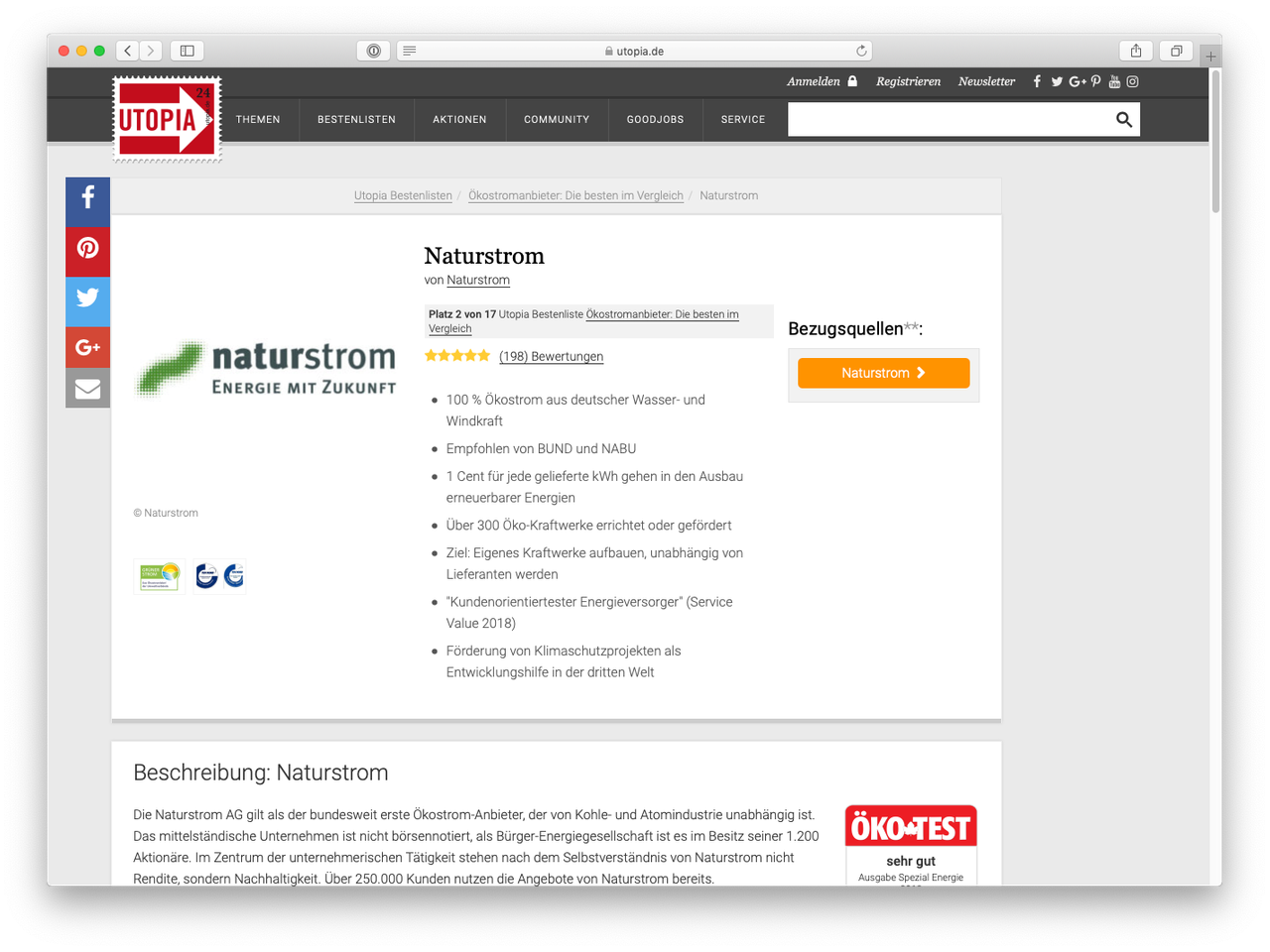The width and height of the screenshot is (1270, 952).
Task: Open Ökostromanbieter breadcrumb link
Action: 575,195
